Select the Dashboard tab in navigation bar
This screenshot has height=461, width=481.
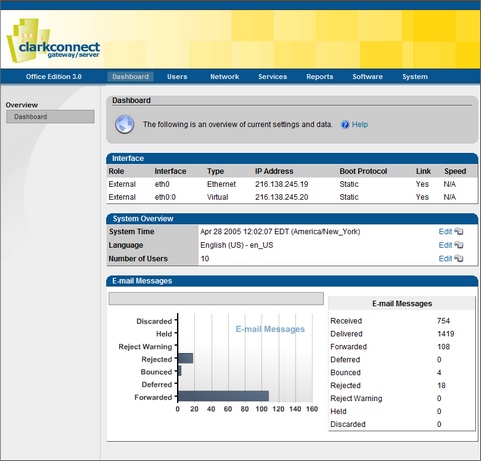pos(130,77)
